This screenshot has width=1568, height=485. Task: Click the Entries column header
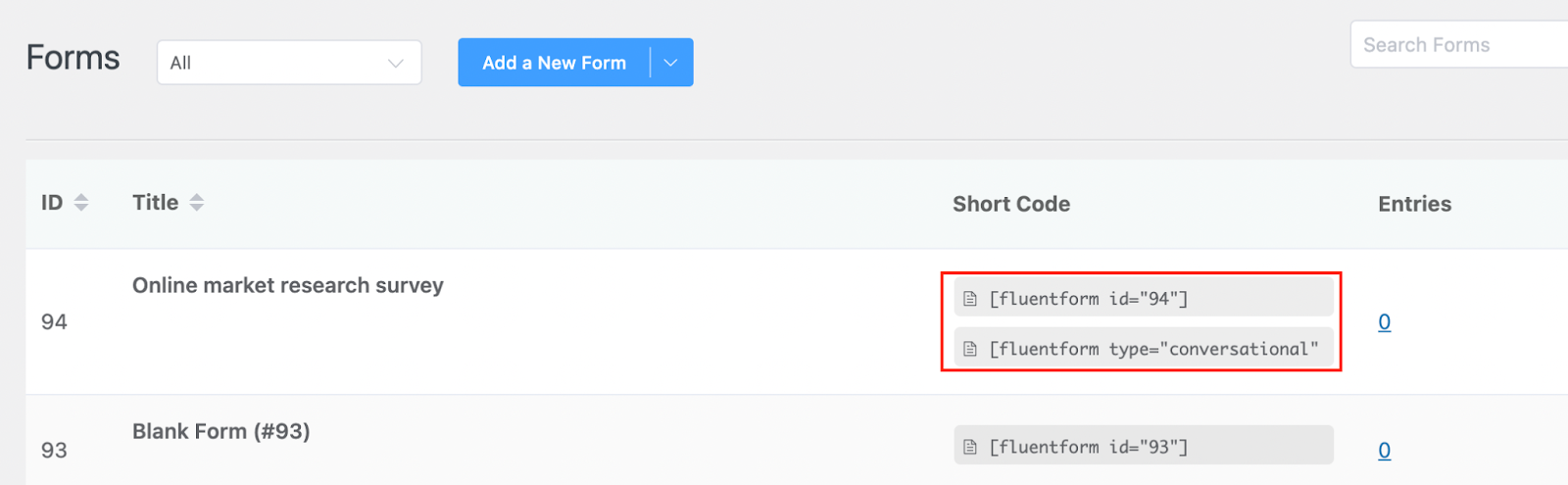(x=1414, y=204)
